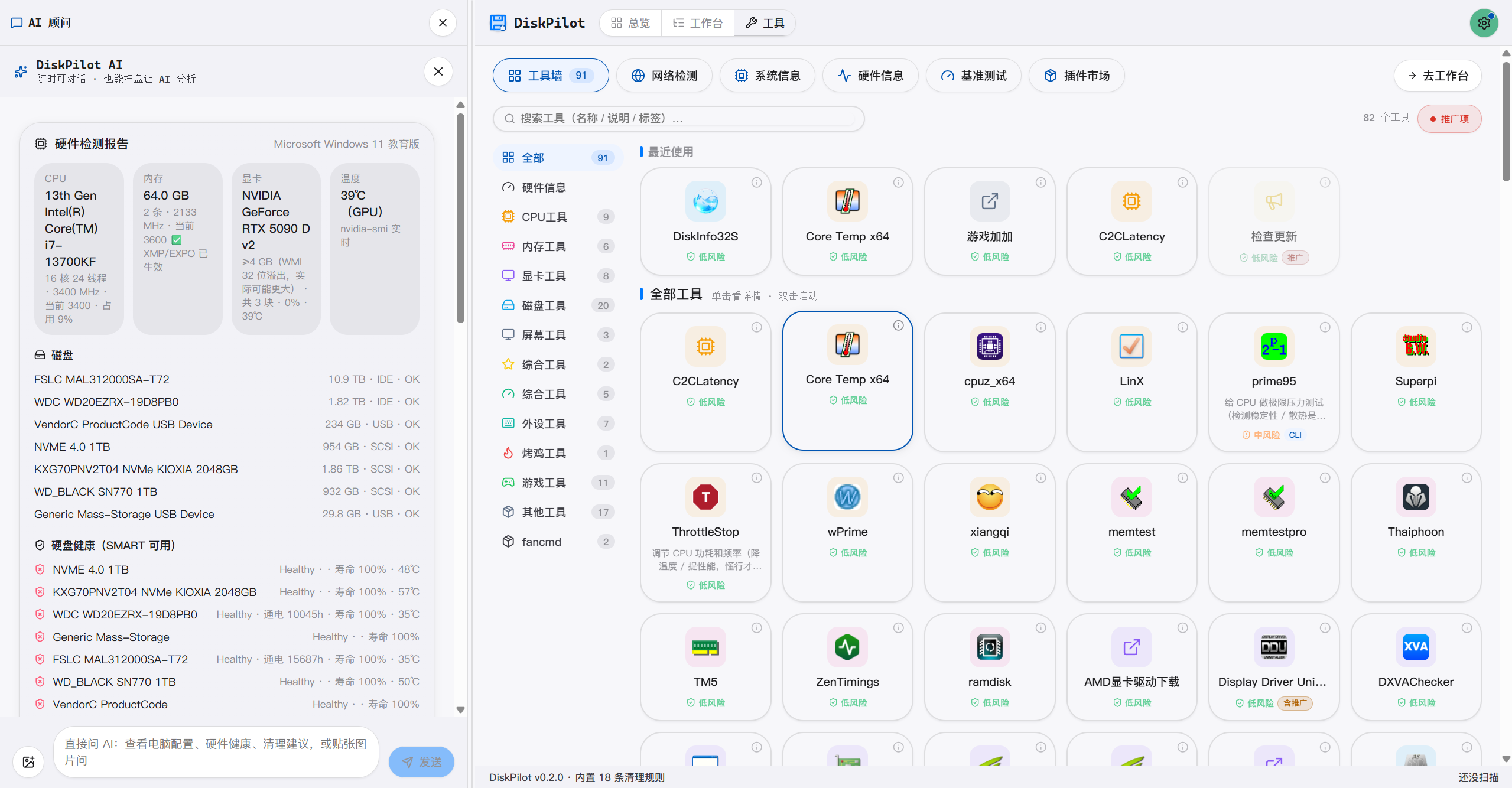Screen dimensions: 1512x788
Task: Open the DiskInfo32S tool icon
Action: pos(705,201)
